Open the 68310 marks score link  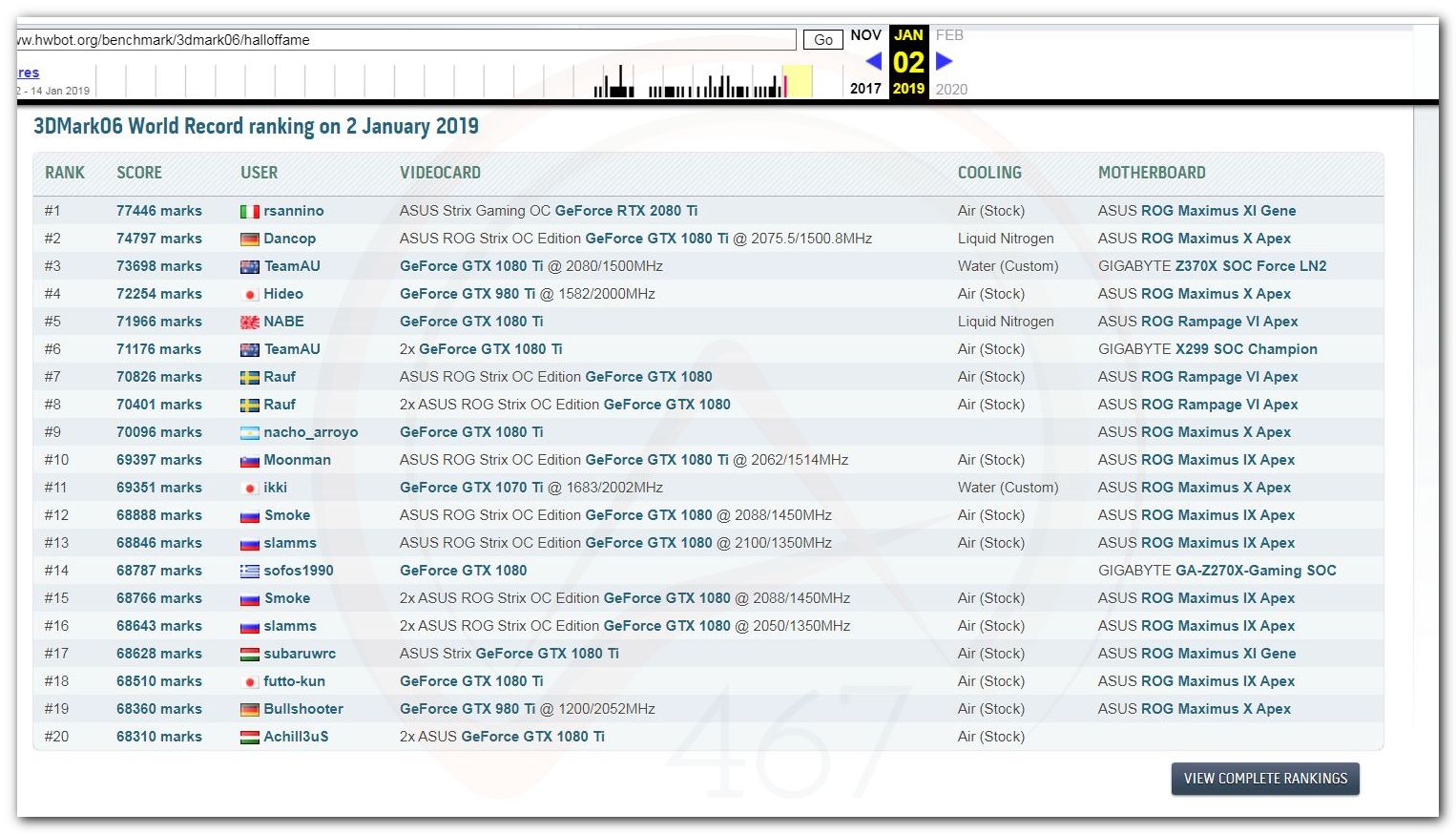[159, 737]
